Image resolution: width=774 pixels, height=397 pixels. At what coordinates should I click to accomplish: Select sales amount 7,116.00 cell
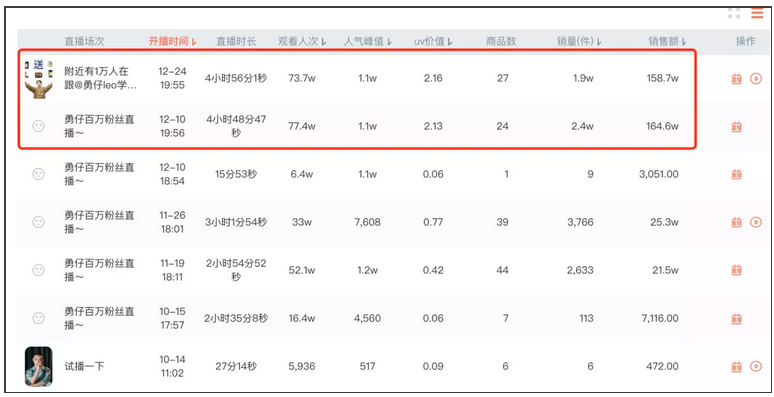tap(660, 318)
